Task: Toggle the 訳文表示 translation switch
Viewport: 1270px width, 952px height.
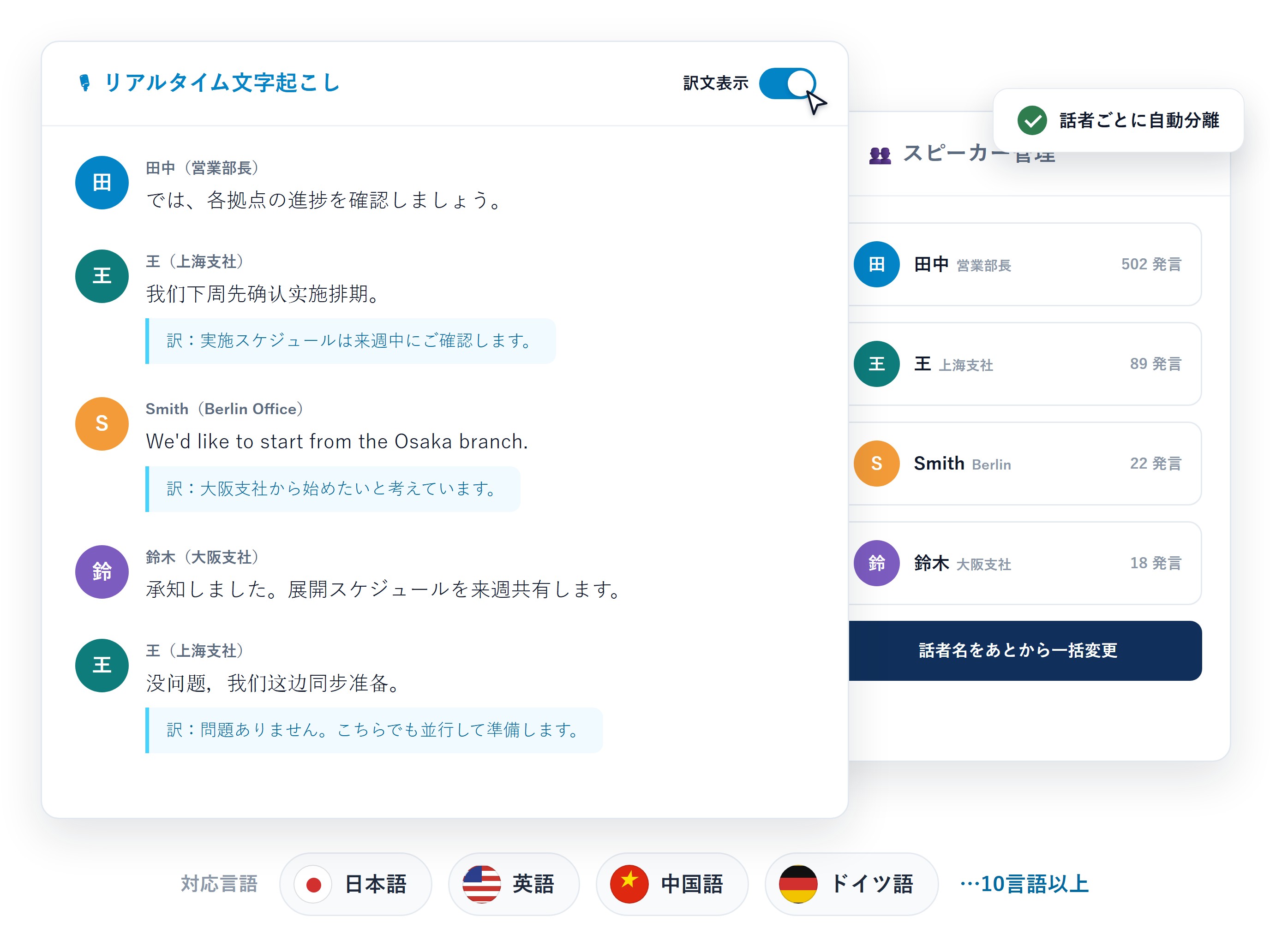Action: point(787,84)
